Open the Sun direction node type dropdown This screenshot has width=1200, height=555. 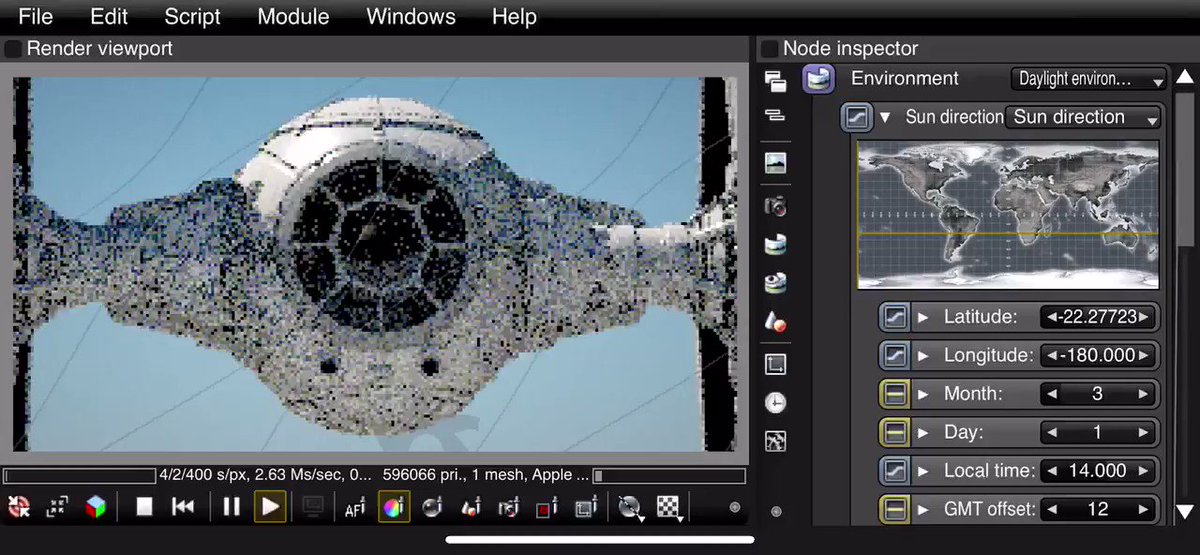(1083, 117)
